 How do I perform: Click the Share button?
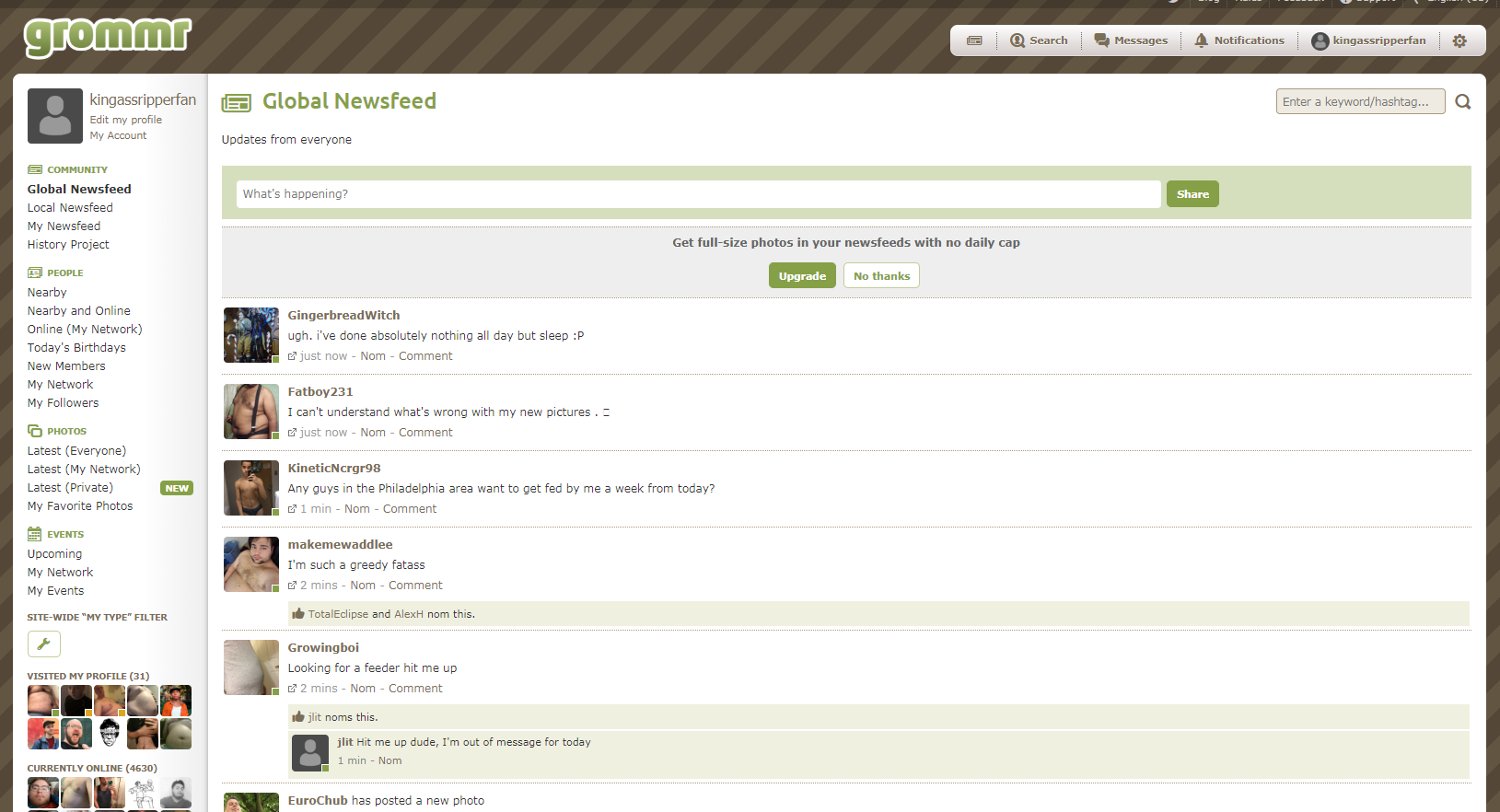pos(1192,194)
